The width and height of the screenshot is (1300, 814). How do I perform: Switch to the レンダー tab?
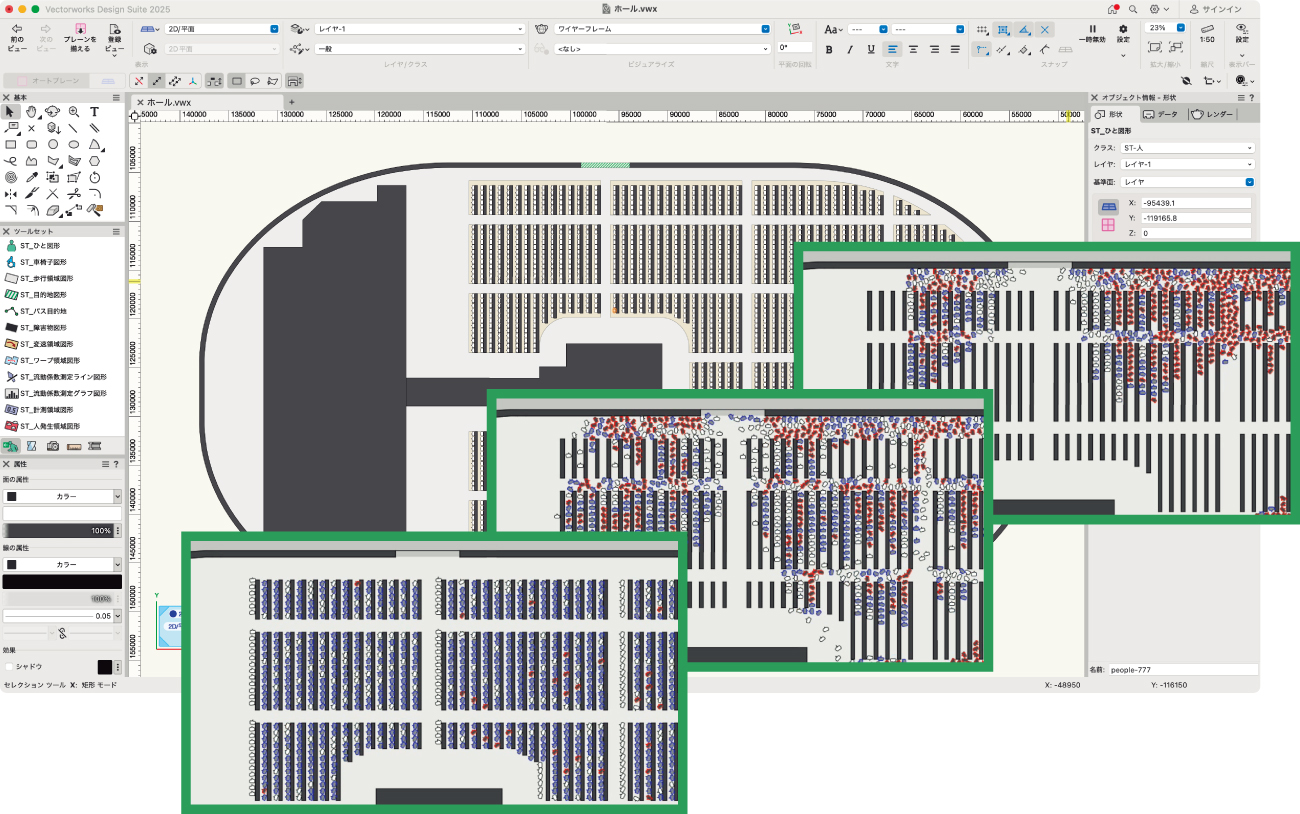tap(1211, 115)
